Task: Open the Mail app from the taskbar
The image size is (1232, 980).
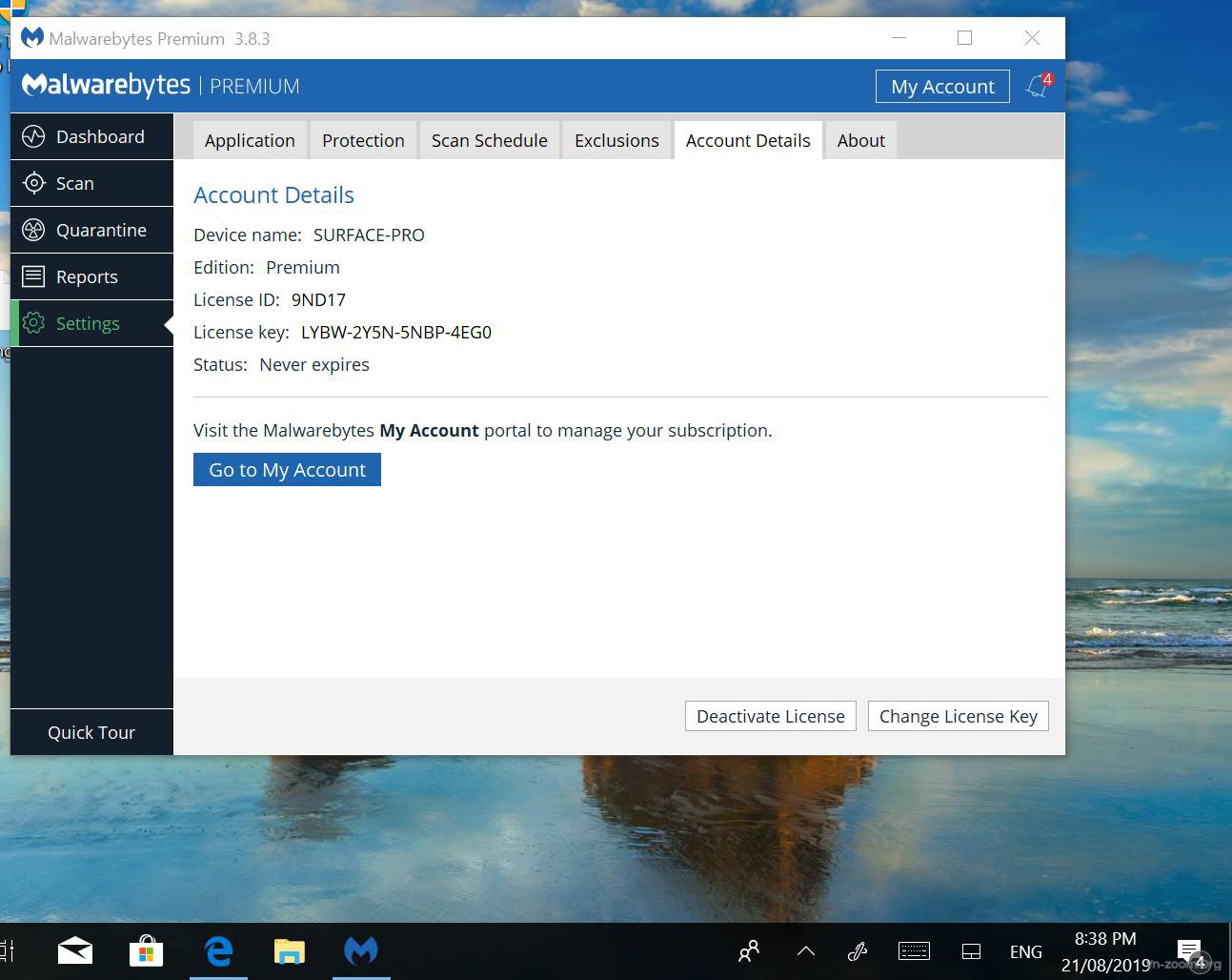Action: pyautogui.click(x=75, y=950)
